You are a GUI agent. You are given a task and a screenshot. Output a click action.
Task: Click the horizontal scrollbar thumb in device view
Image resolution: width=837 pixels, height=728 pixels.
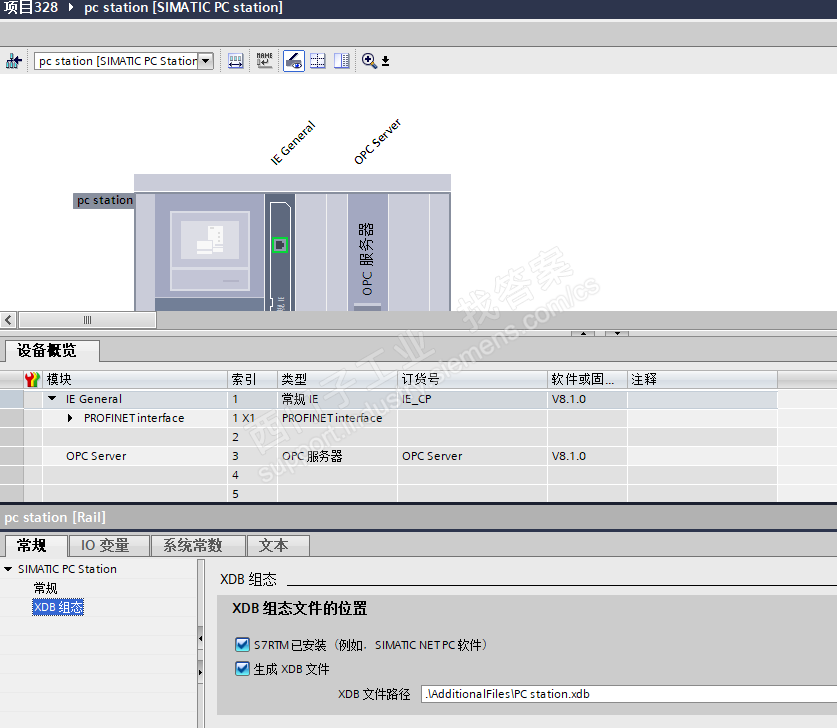tap(87, 320)
